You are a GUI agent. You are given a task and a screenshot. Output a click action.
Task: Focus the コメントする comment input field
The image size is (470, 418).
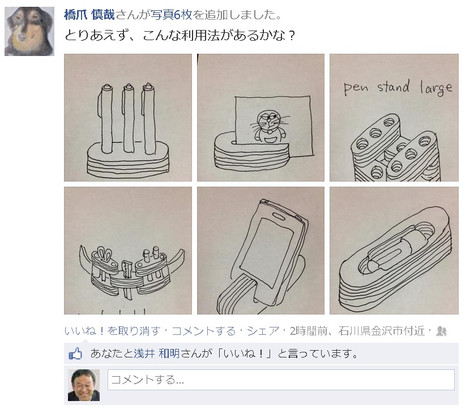[x=281, y=380]
